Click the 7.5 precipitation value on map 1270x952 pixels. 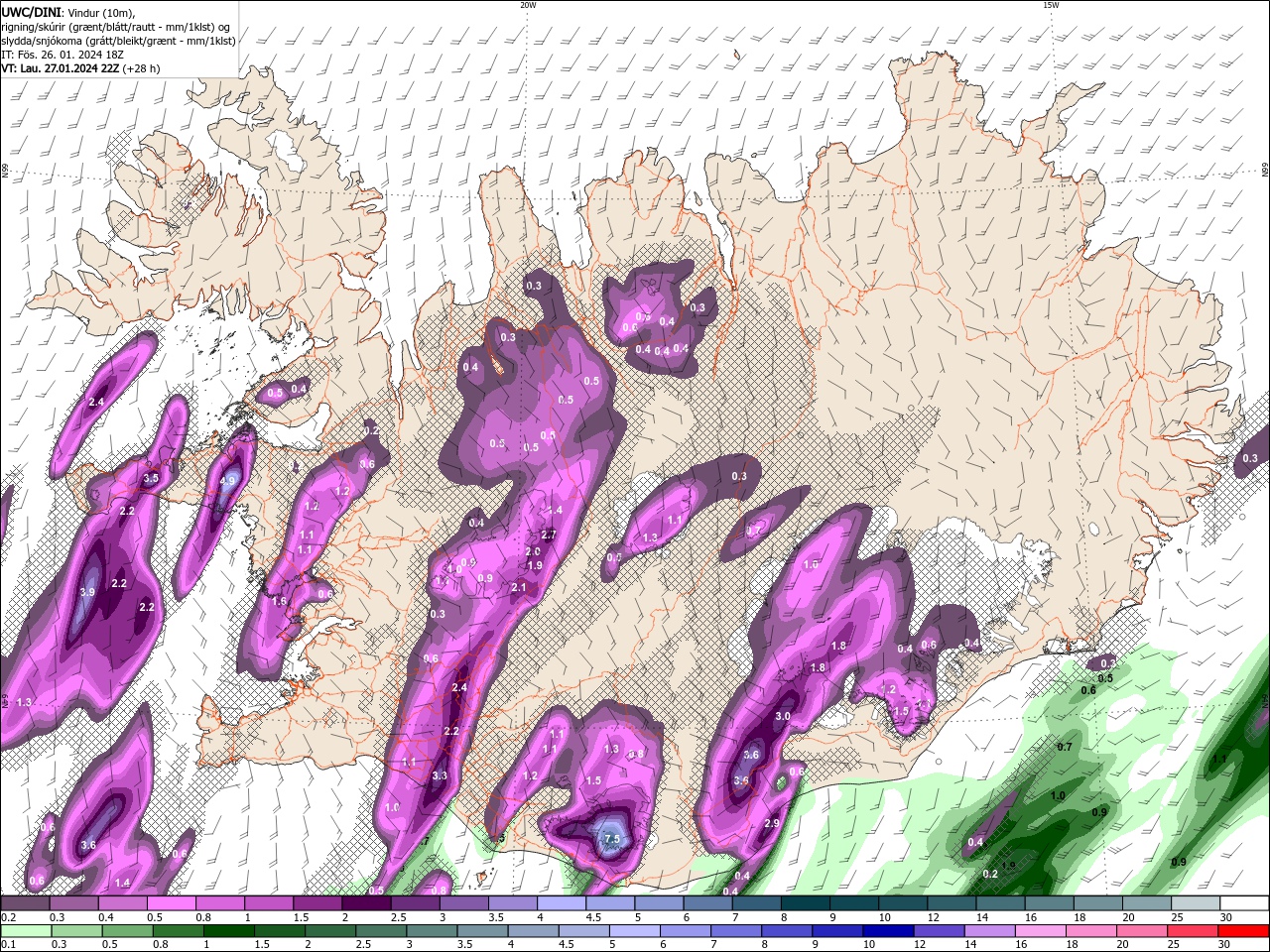tap(612, 840)
